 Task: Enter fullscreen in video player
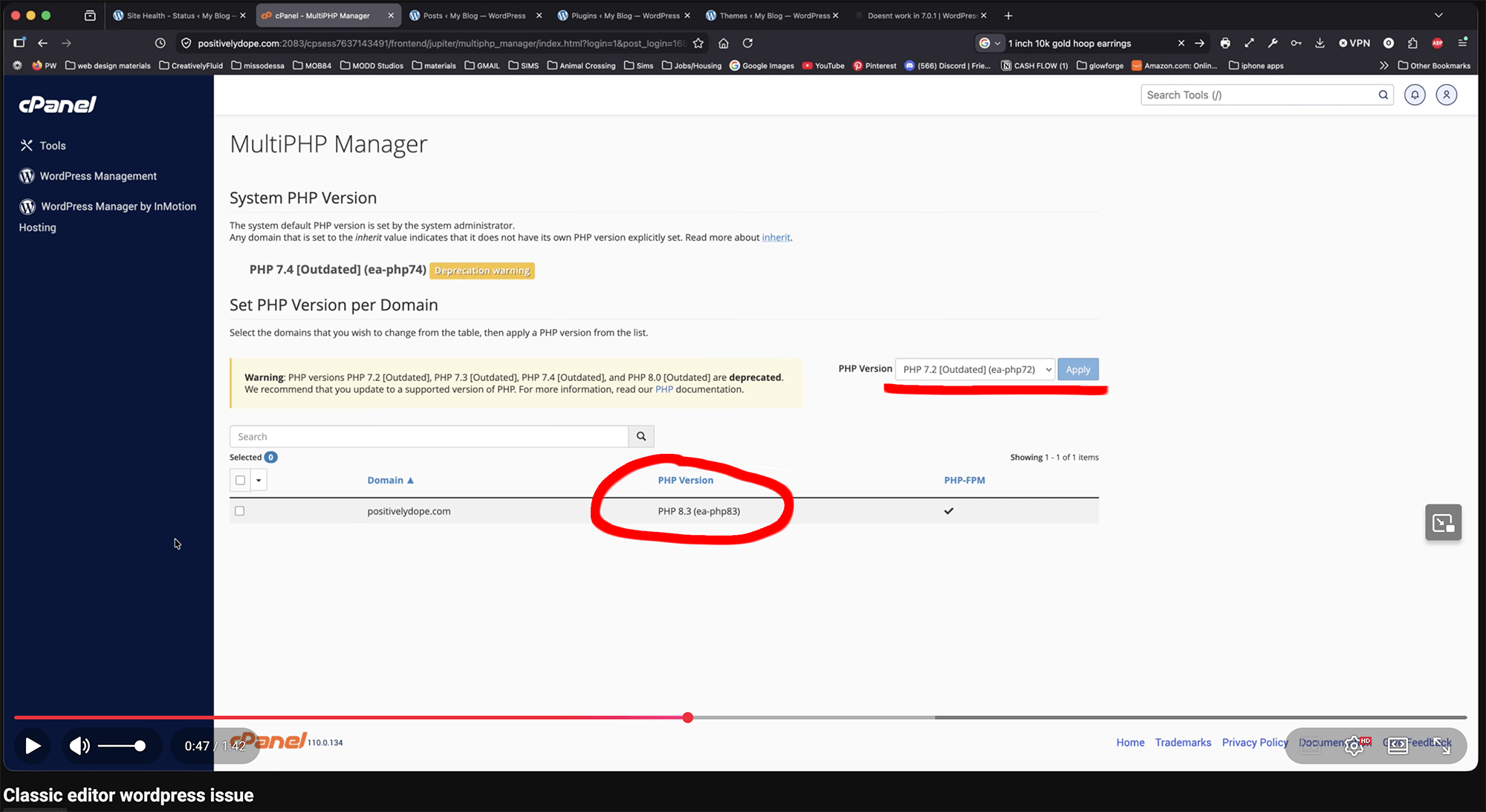1442,745
